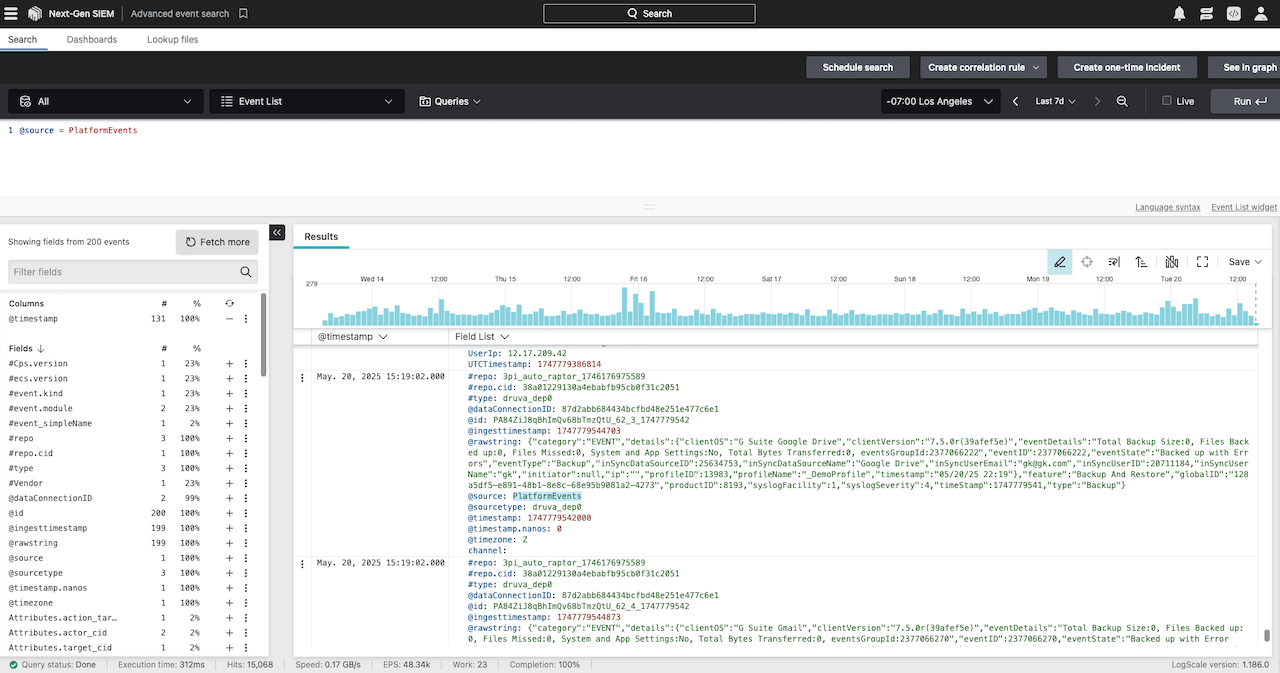The width and height of the screenshot is (1280, 673).
Task: Add #type field with plus toggle
Action: point(229,468)
